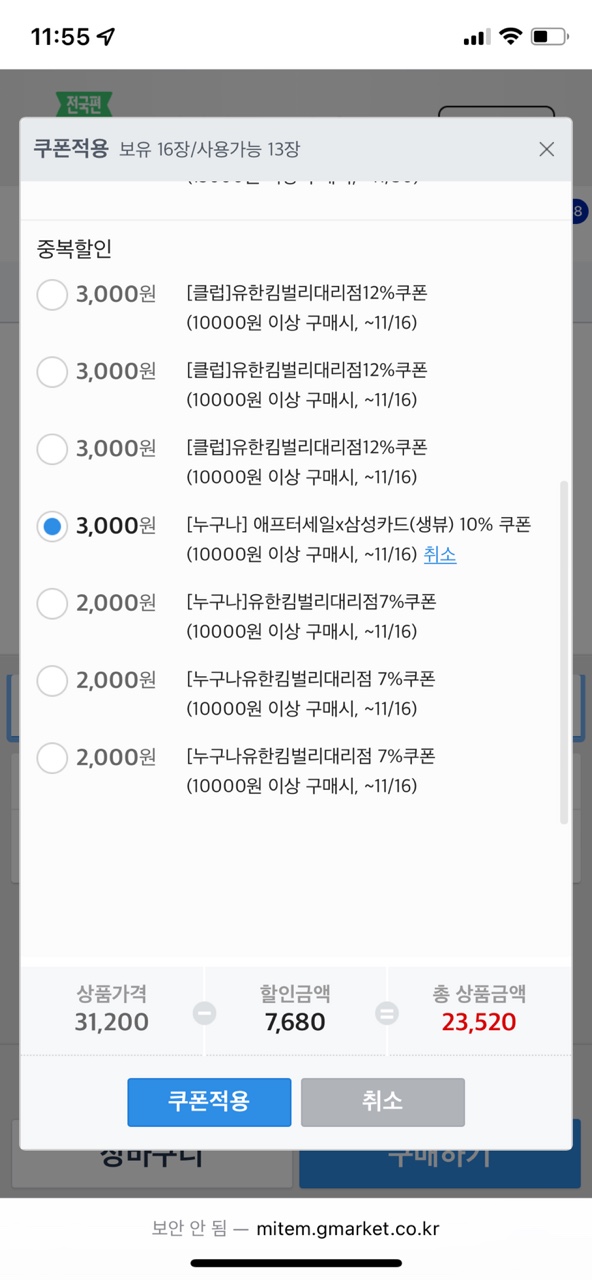Select first 3,000원 클럽 12% coupon radio
The image size is (592, 1280).
coord(52,295)
